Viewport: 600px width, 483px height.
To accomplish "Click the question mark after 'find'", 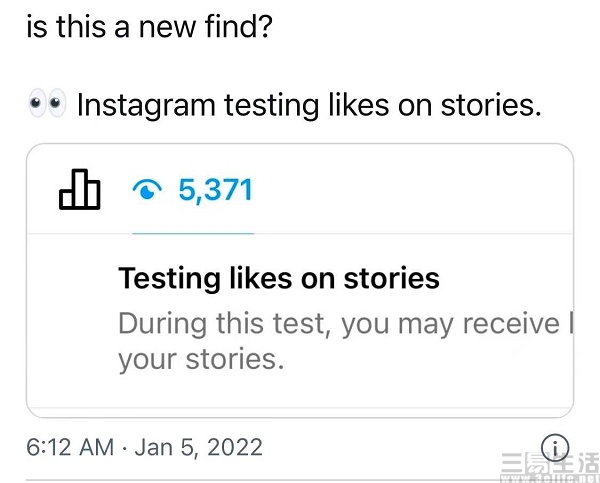I will pos(264,26).
